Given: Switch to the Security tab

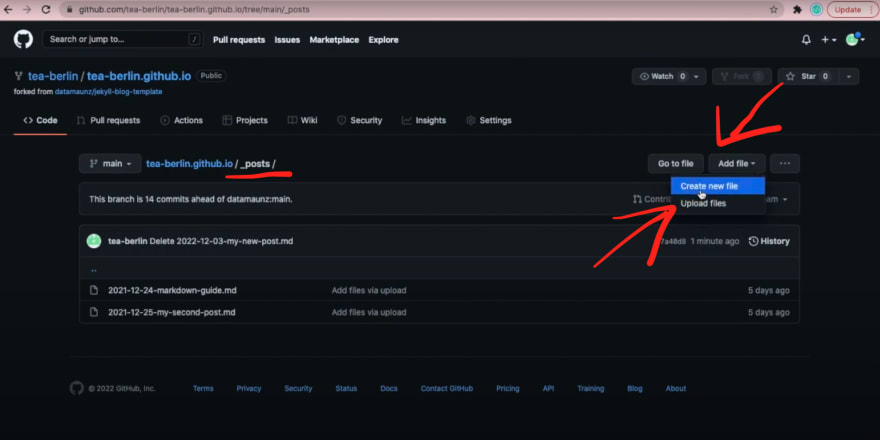Looking at the screenshot, I should coord(359,120).
